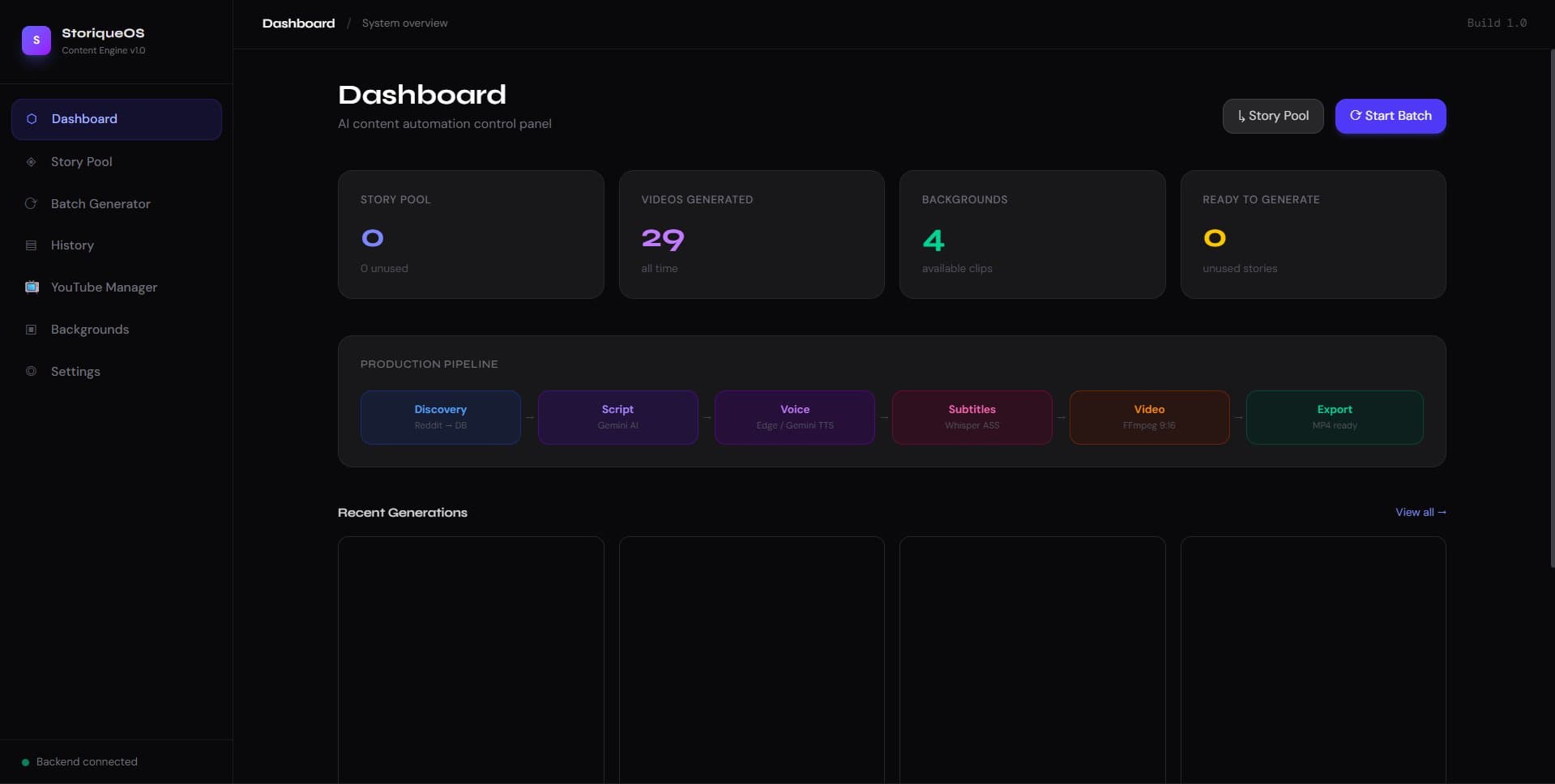Click the Story Pool header button

click(1272, 116)
